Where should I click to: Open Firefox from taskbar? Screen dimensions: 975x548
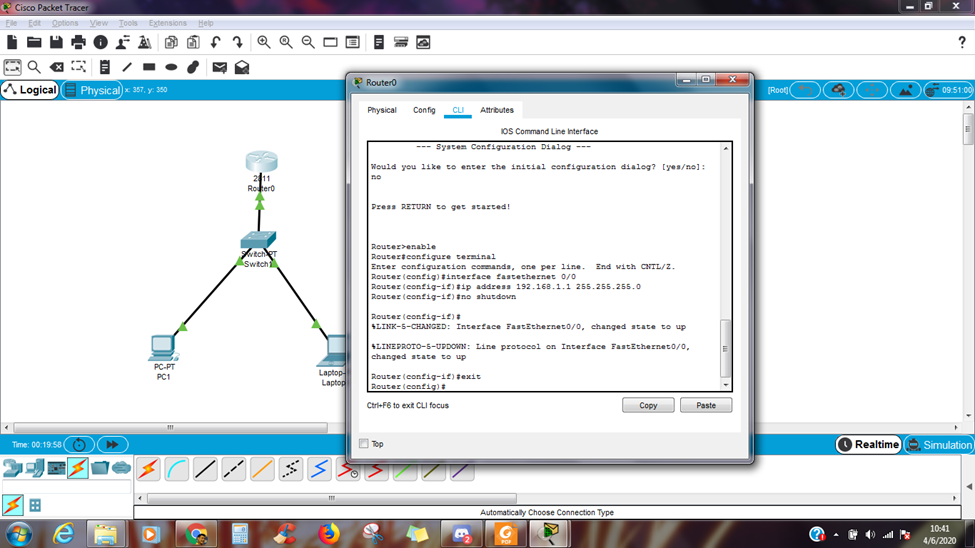tap(329, 534)
